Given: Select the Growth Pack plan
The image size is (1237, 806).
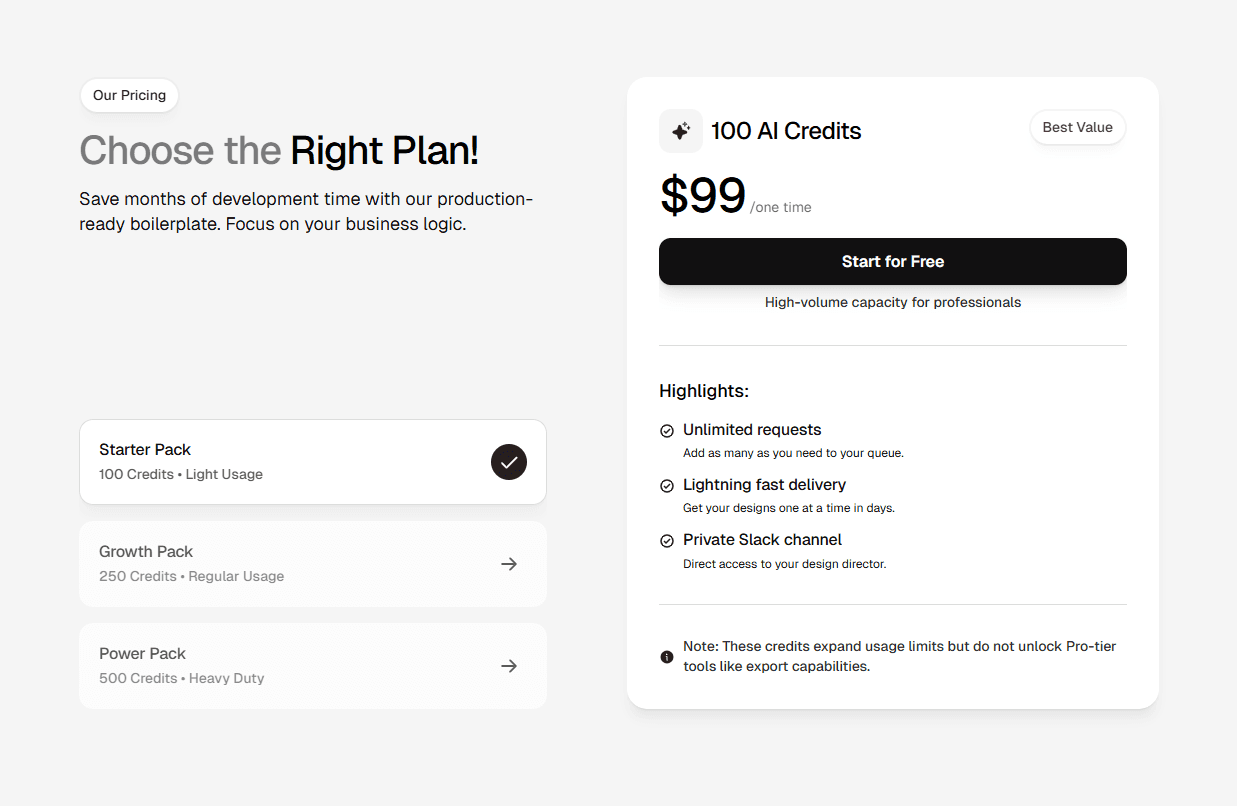Looking at the screenshot, I should (312, 563).
